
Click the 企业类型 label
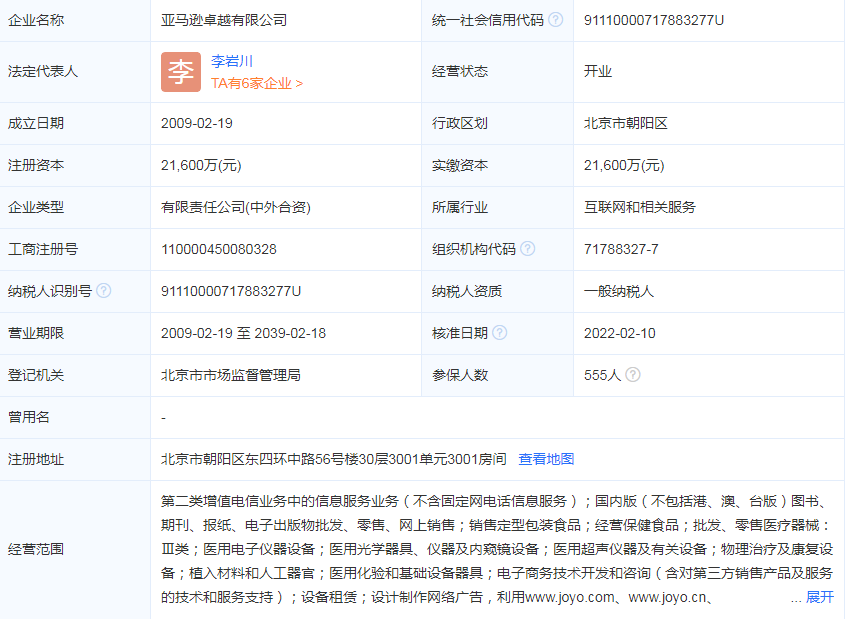36,207
